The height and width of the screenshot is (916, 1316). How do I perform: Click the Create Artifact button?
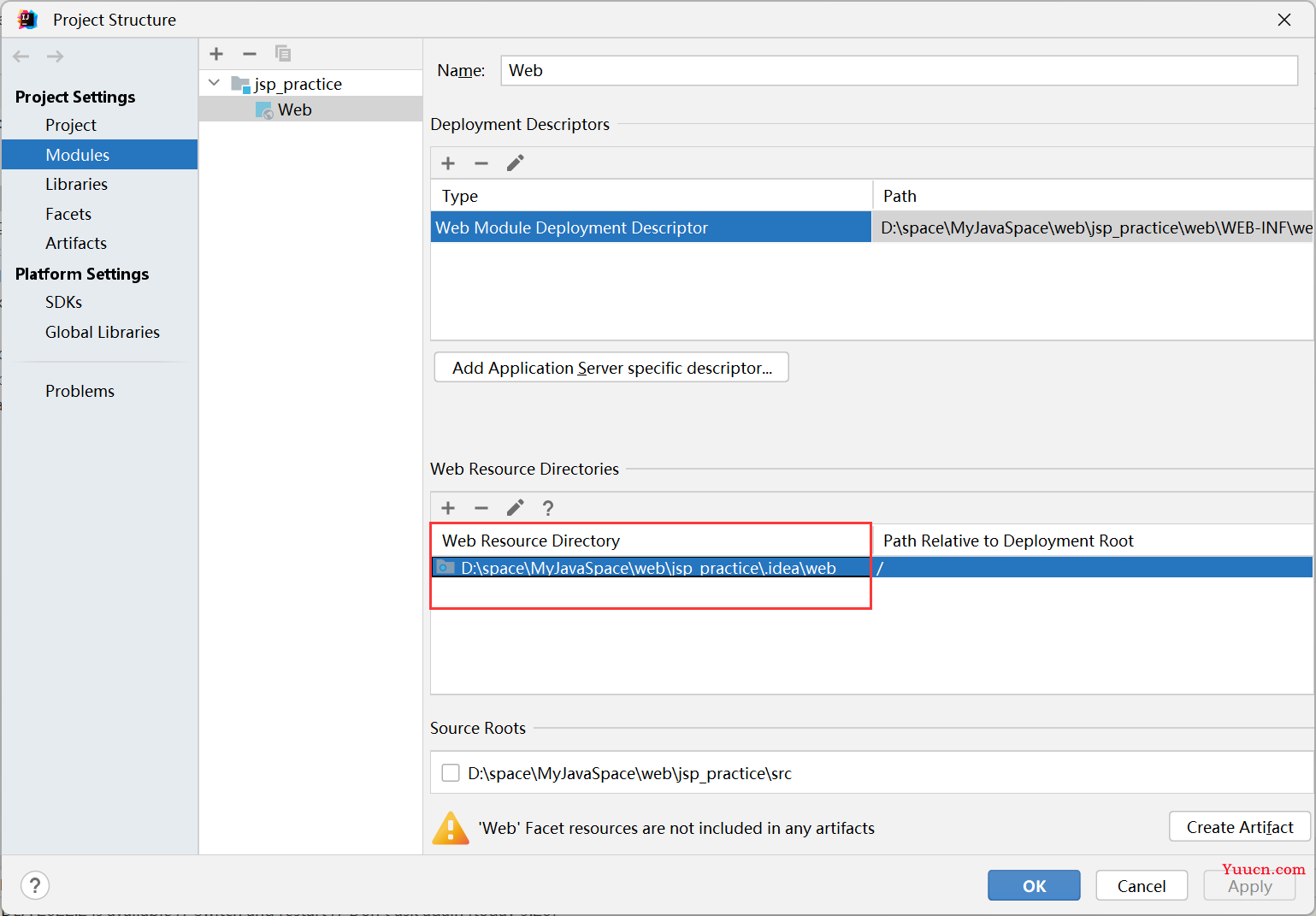click(1240, 827)
